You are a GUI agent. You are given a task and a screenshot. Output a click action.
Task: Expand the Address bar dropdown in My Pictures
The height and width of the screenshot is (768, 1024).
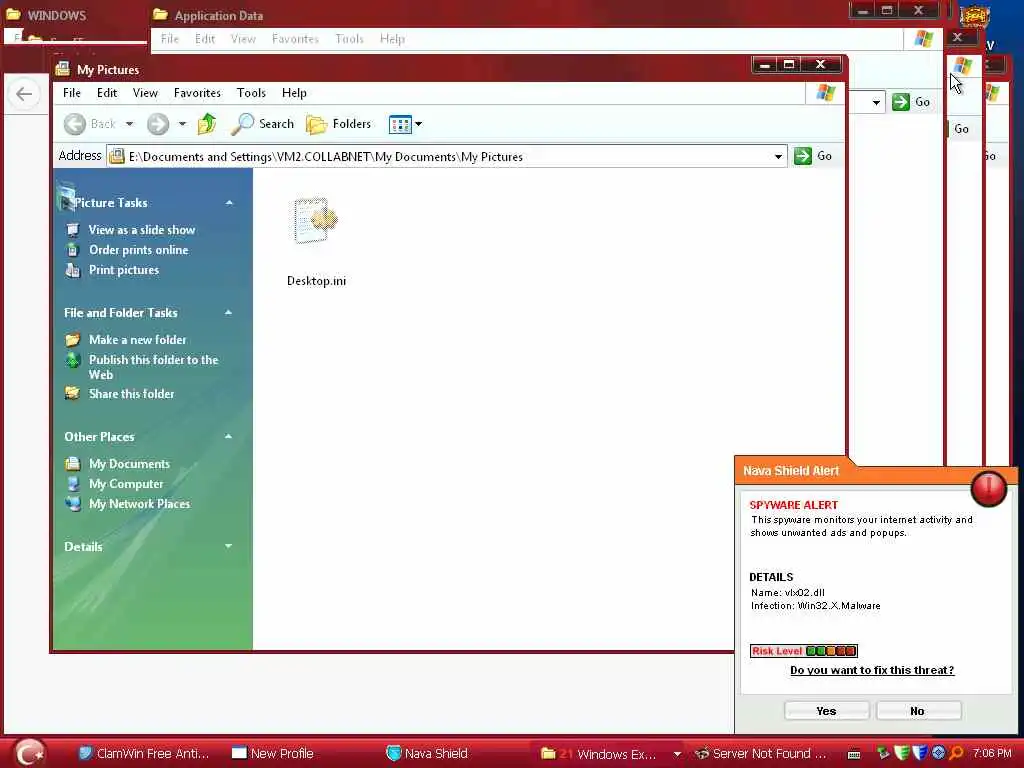[x=778, y=157]
